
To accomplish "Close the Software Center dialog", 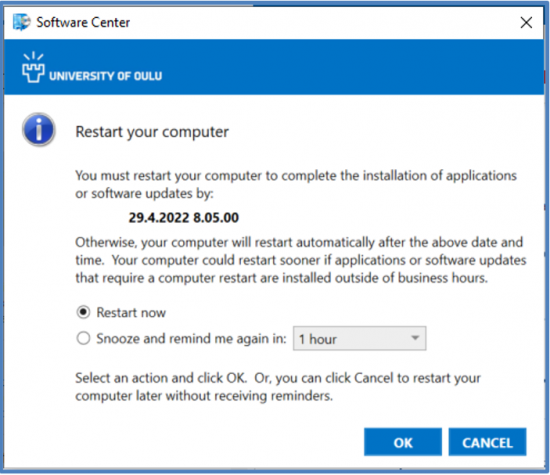I will click(526, 23).
